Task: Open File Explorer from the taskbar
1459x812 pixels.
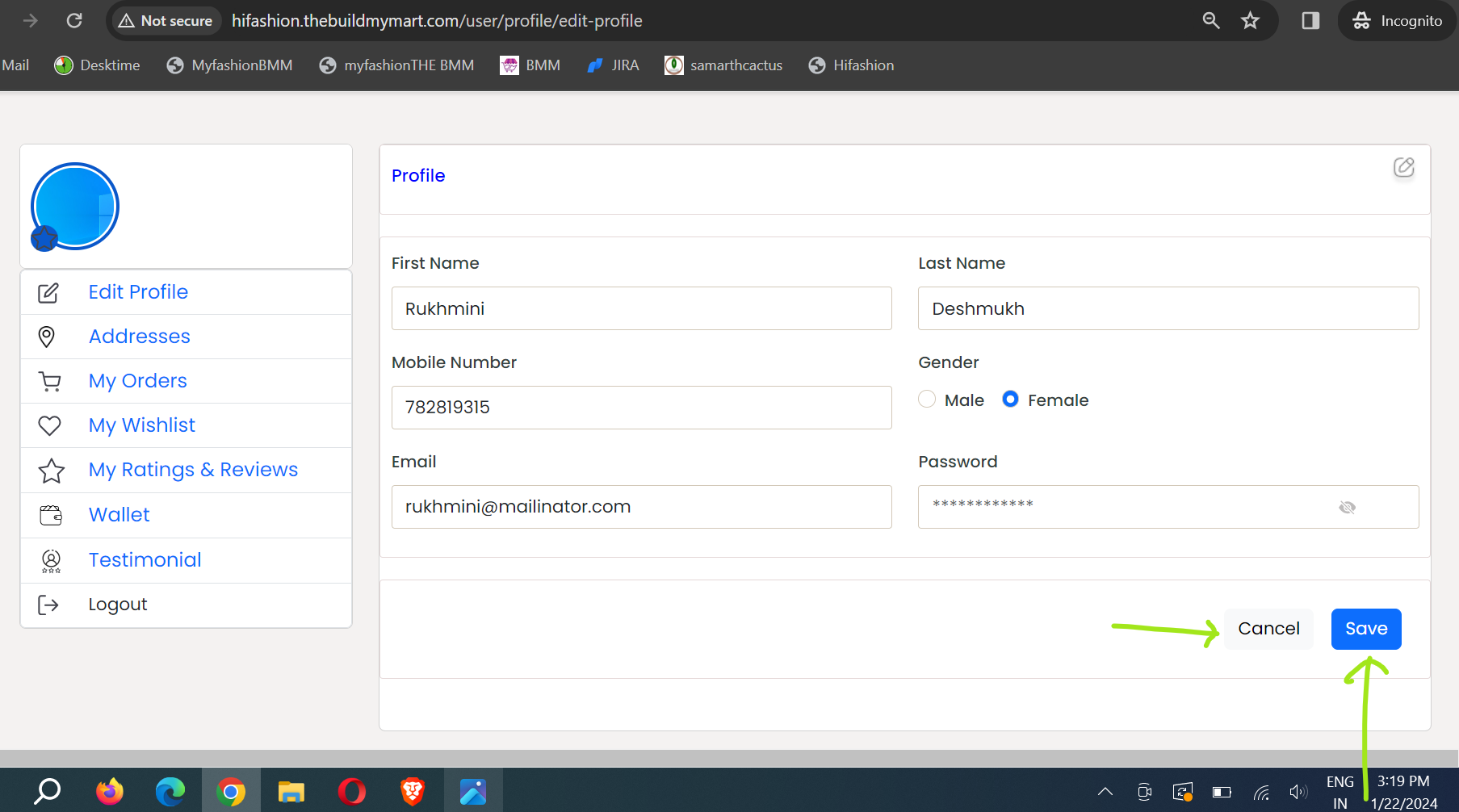Action: tap(291, 791)
